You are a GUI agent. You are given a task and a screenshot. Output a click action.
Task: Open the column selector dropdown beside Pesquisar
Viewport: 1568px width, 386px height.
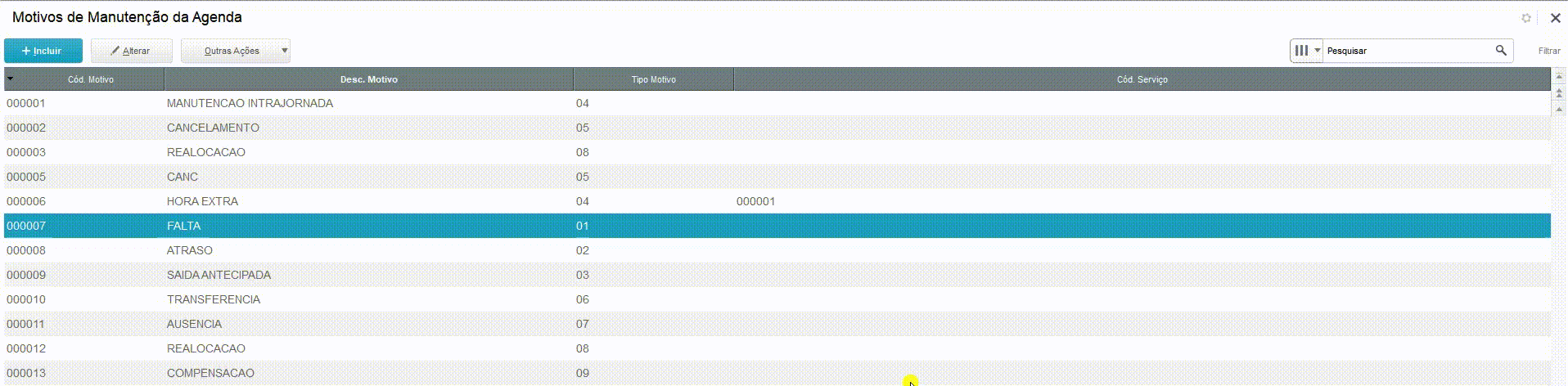(x=1307, y=51)
